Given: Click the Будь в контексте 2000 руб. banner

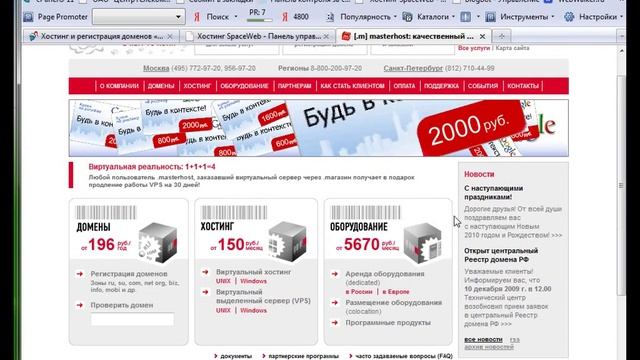Looking at the screenshot, I should pos(318,128).
